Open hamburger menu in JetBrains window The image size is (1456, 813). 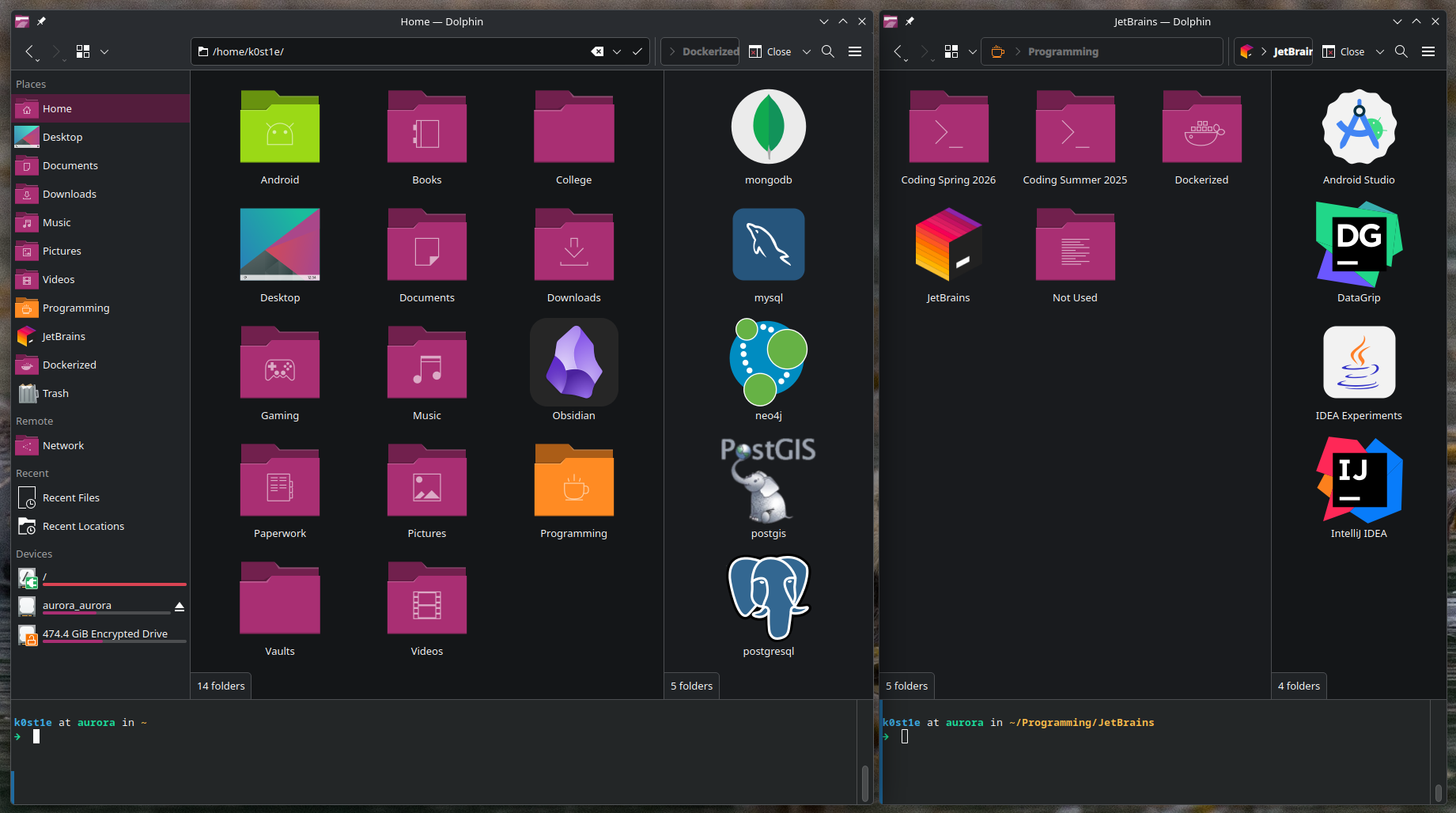(x=1428, y=51)
